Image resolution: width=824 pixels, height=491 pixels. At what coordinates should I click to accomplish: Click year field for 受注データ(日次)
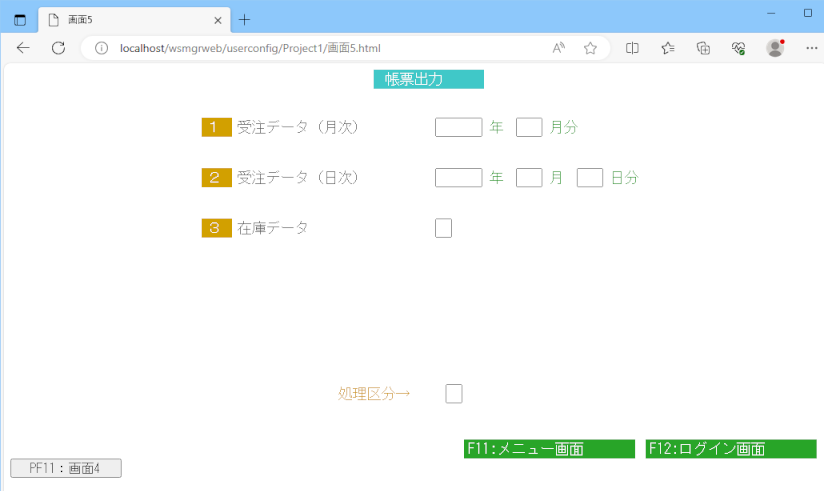click(x=459, y=178)
